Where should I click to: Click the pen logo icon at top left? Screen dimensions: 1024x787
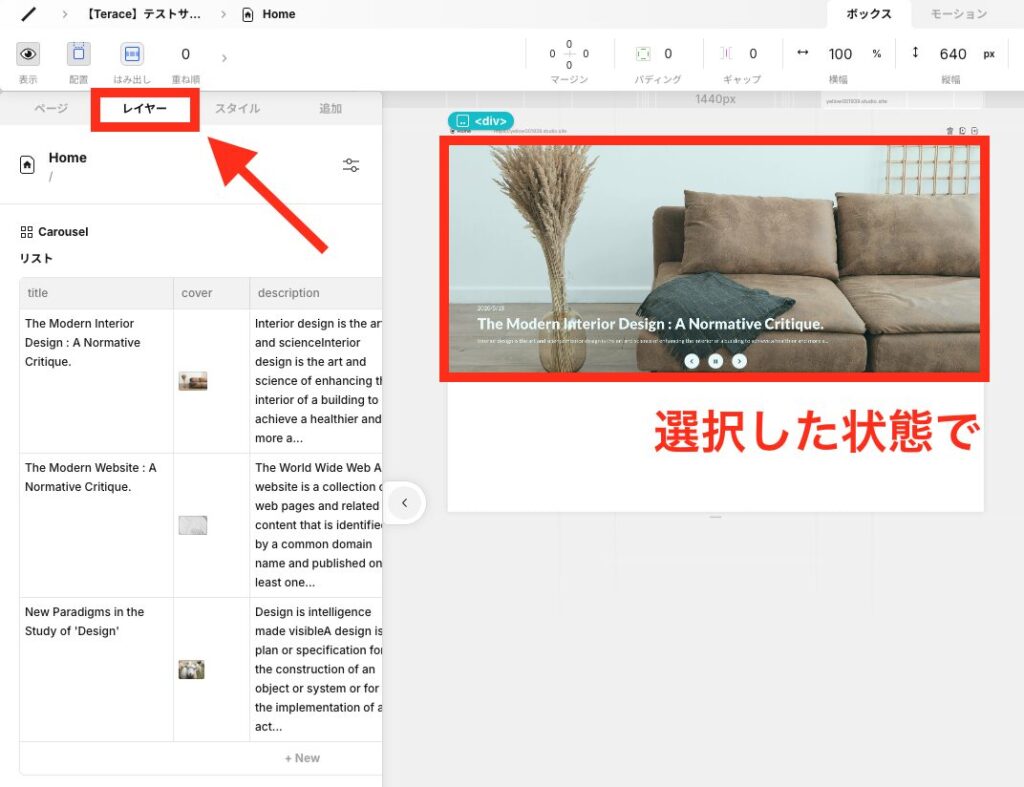(29, 14)
